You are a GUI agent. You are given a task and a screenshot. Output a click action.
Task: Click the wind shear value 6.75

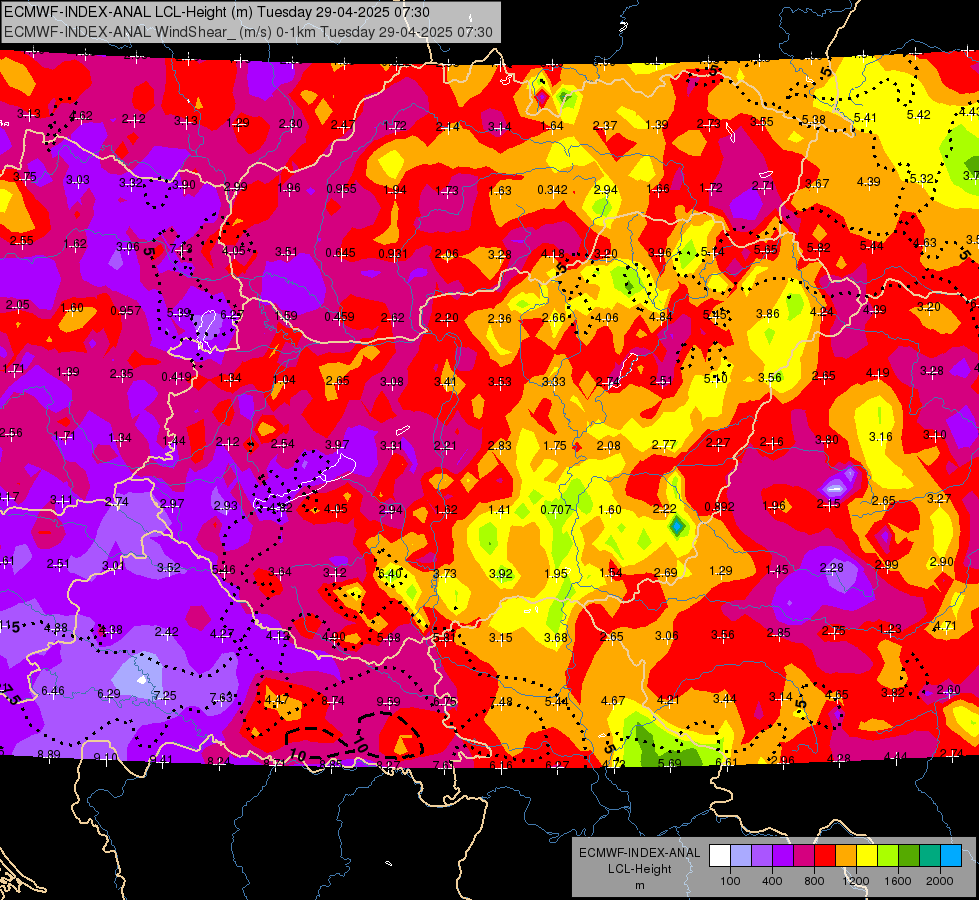[x=445, y=702]
